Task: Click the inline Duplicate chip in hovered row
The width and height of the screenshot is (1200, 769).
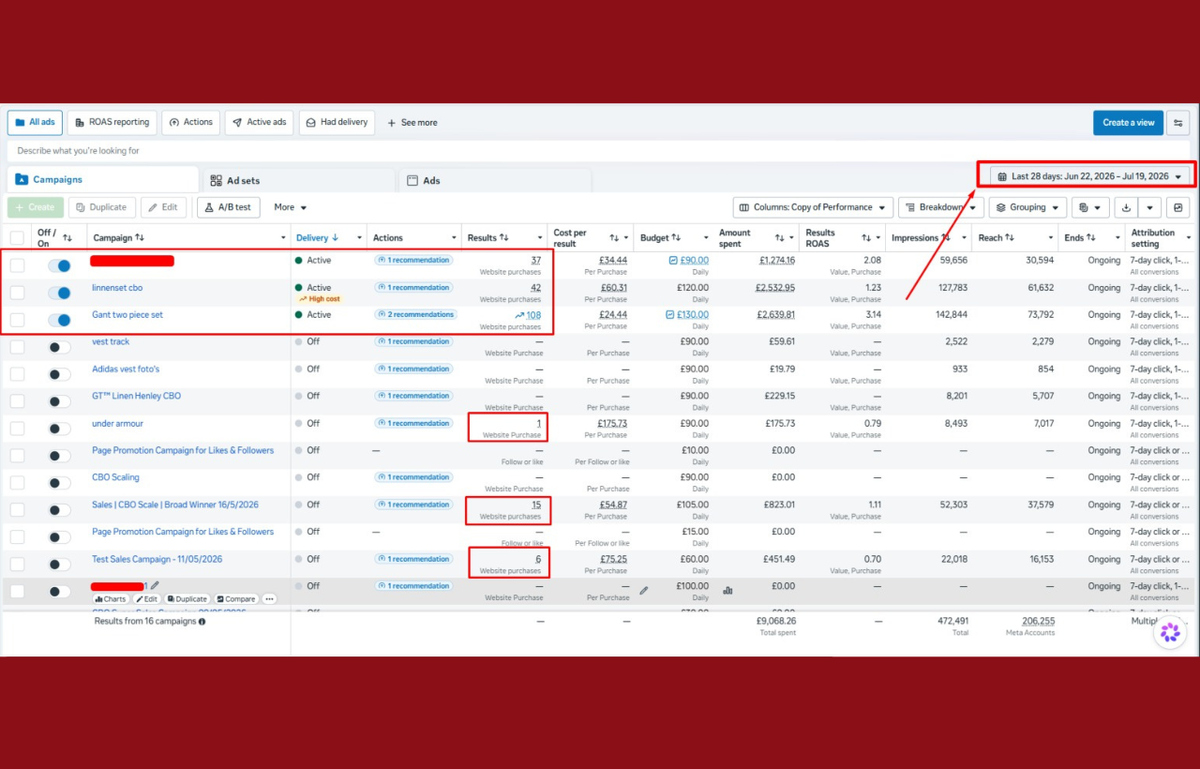Action: [188, 599]
